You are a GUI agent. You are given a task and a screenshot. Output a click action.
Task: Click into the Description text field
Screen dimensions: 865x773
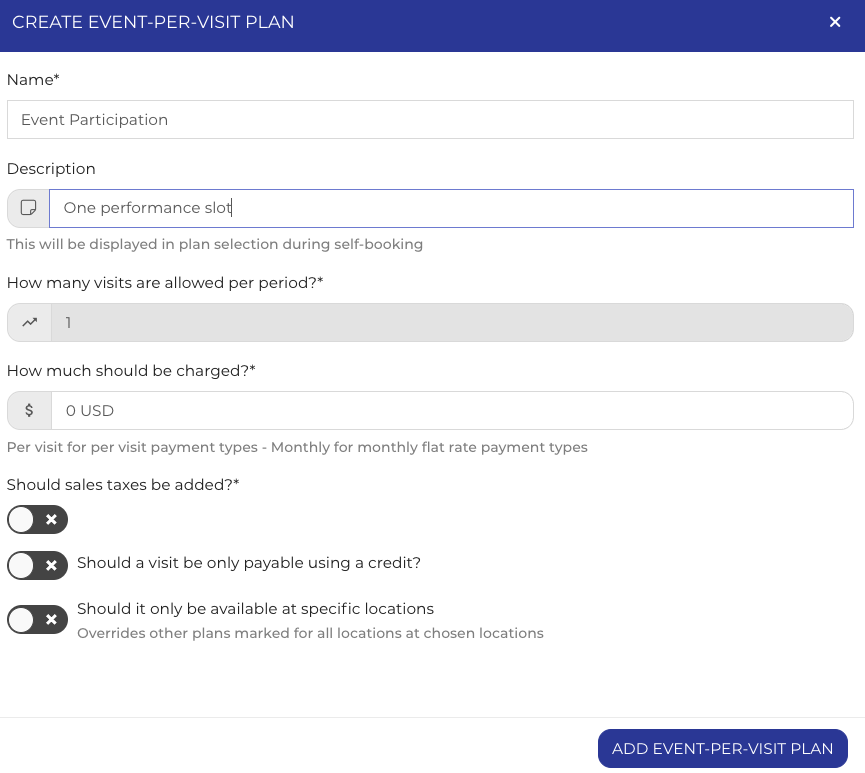450,208
